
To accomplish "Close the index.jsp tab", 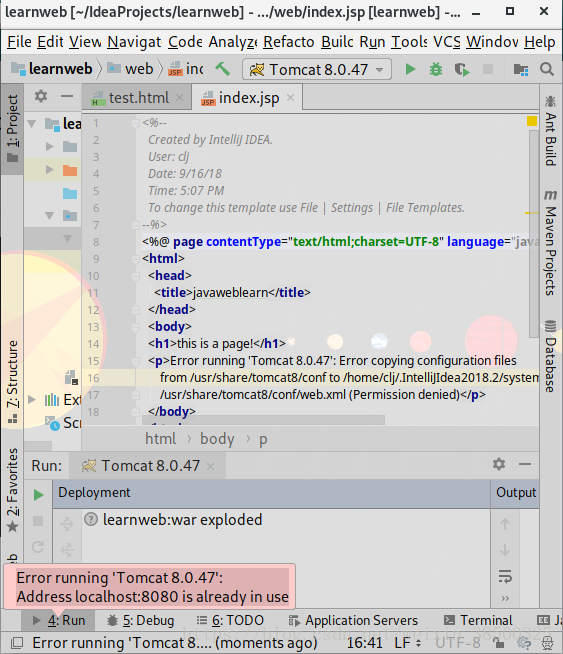I will point(291,98).
